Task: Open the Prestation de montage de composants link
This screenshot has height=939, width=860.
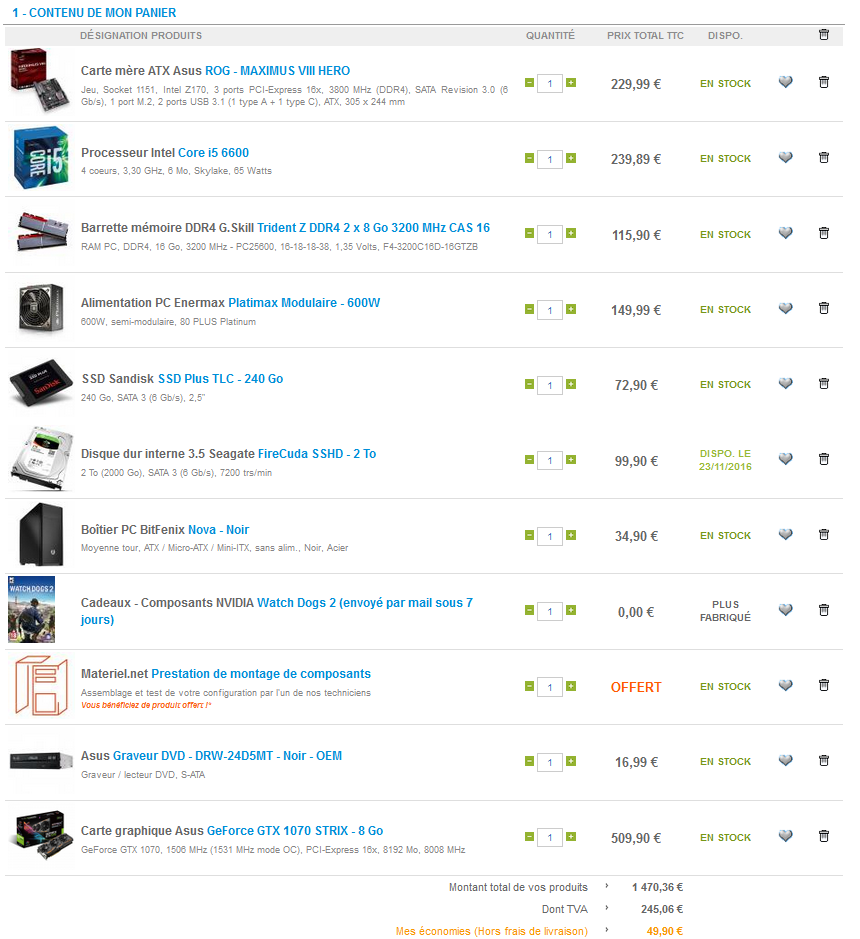Action: coord(261,674)
